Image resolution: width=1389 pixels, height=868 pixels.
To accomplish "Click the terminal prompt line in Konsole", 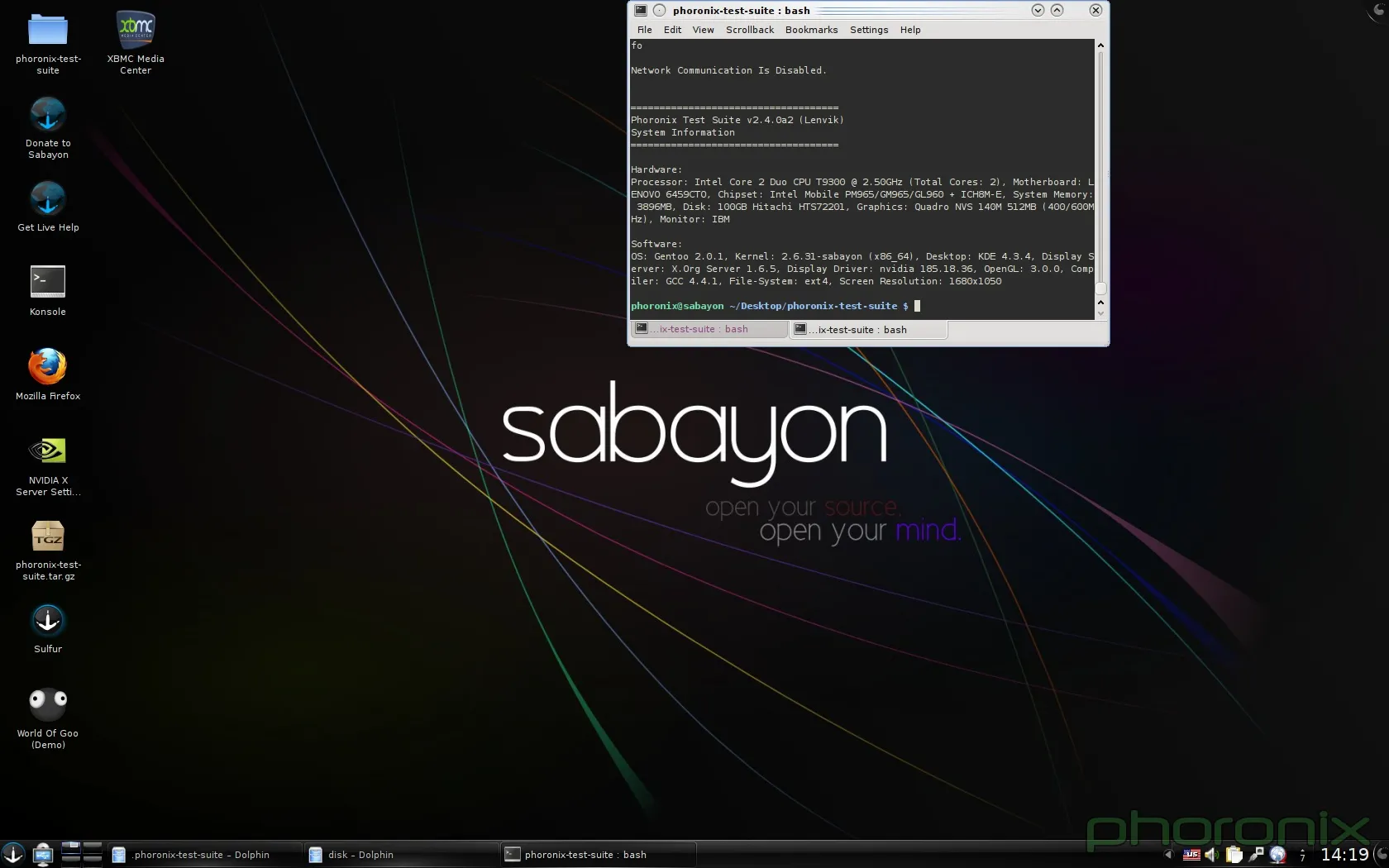I will (x=776, y=306).
